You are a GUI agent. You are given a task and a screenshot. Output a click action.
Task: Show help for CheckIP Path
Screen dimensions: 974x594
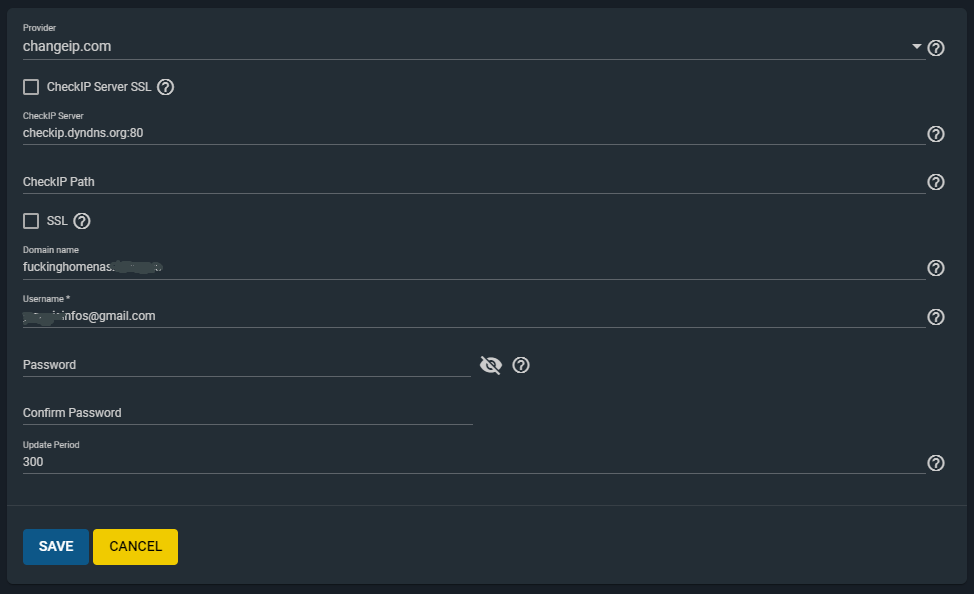coord(936,182)
